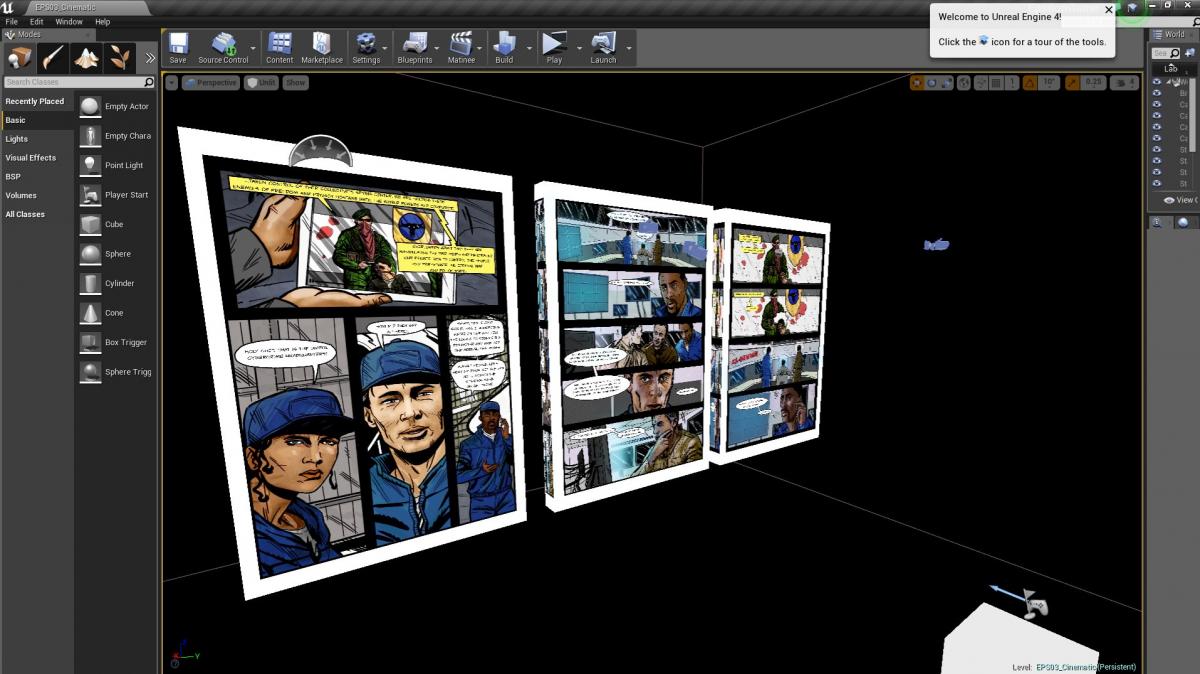Open the Marketplace from the toolbar
The width and height of the screenshot is (1200, 674).
[x=321, y=47]
